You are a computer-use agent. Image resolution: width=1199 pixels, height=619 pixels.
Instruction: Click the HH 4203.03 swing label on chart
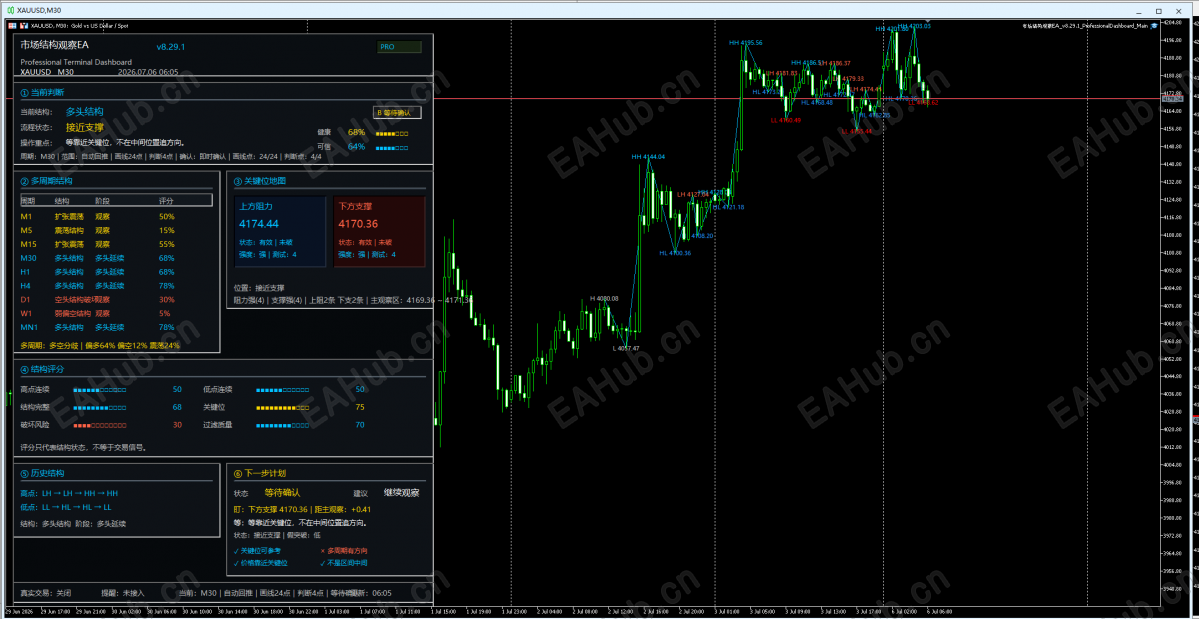915,26
